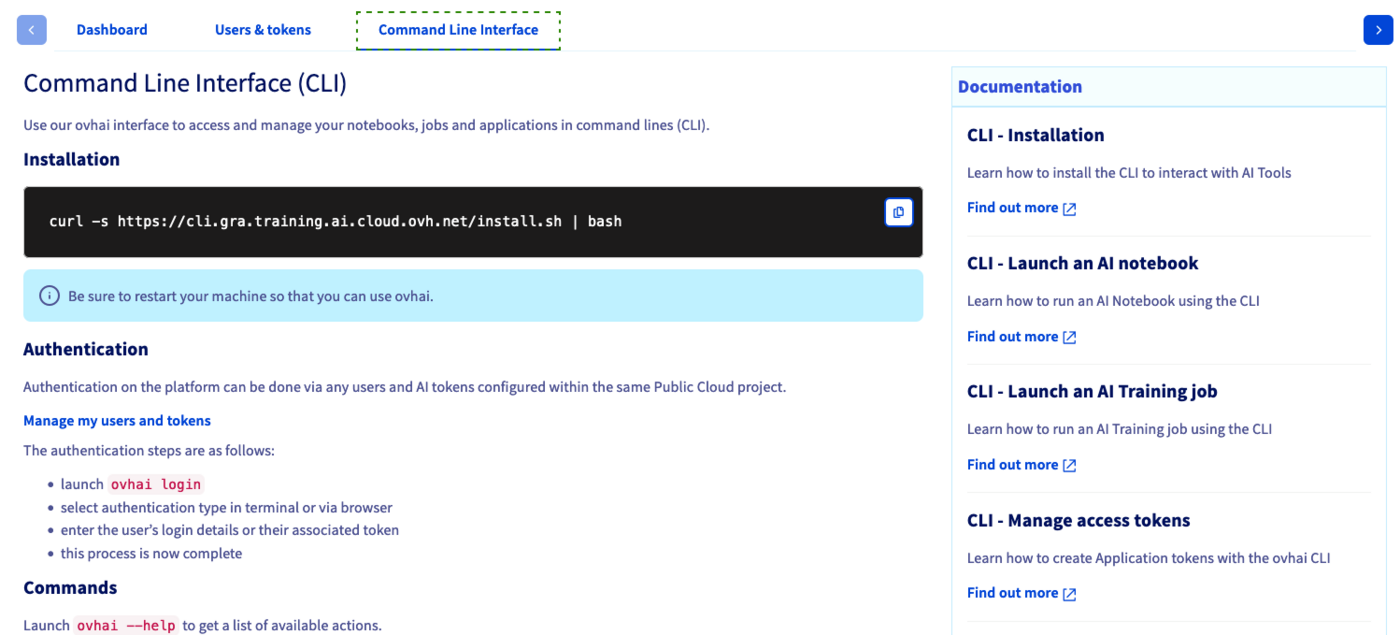Copy the curl install command to clipboard
1400x635 pixels.
tap(897, 212)
